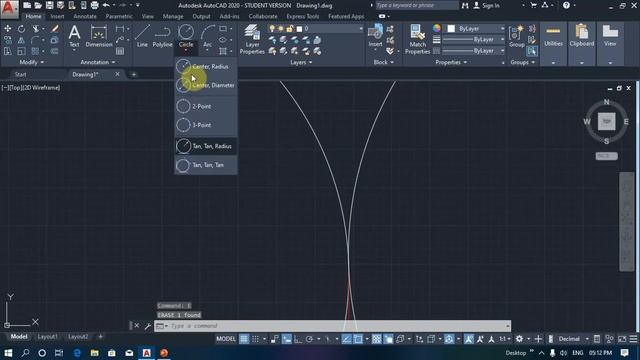
Task: Open the lineweight ByLayer dropdown
Action: [473, 40]
